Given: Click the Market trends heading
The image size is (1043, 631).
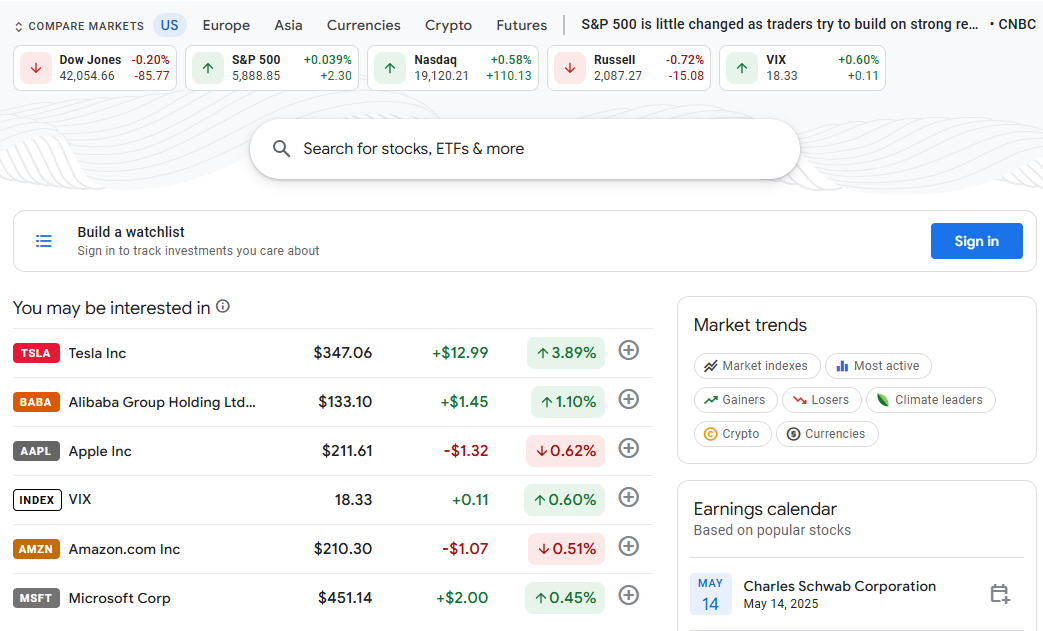Looking at the screenshot, I should click(750, 324).
